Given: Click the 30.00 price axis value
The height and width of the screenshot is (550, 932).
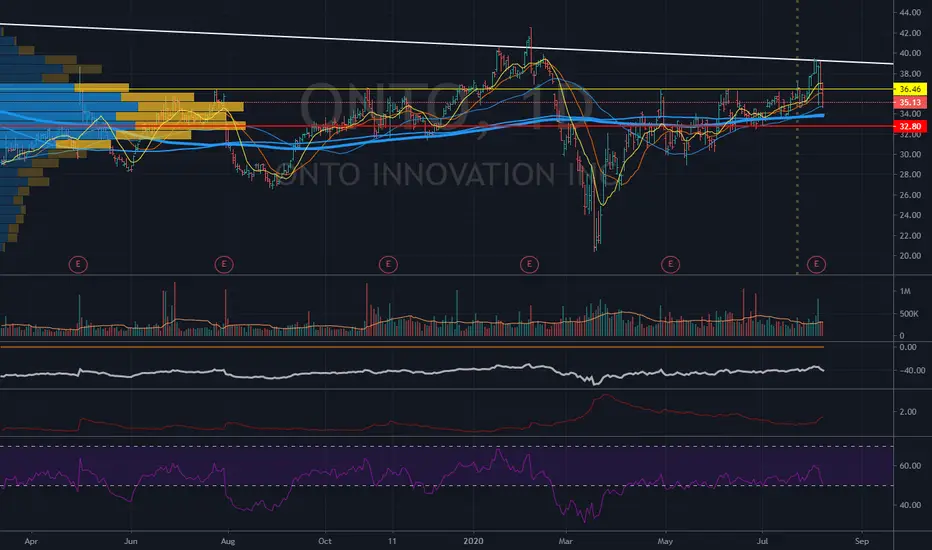Looking at the screenshot, I should tap(910, 155).
